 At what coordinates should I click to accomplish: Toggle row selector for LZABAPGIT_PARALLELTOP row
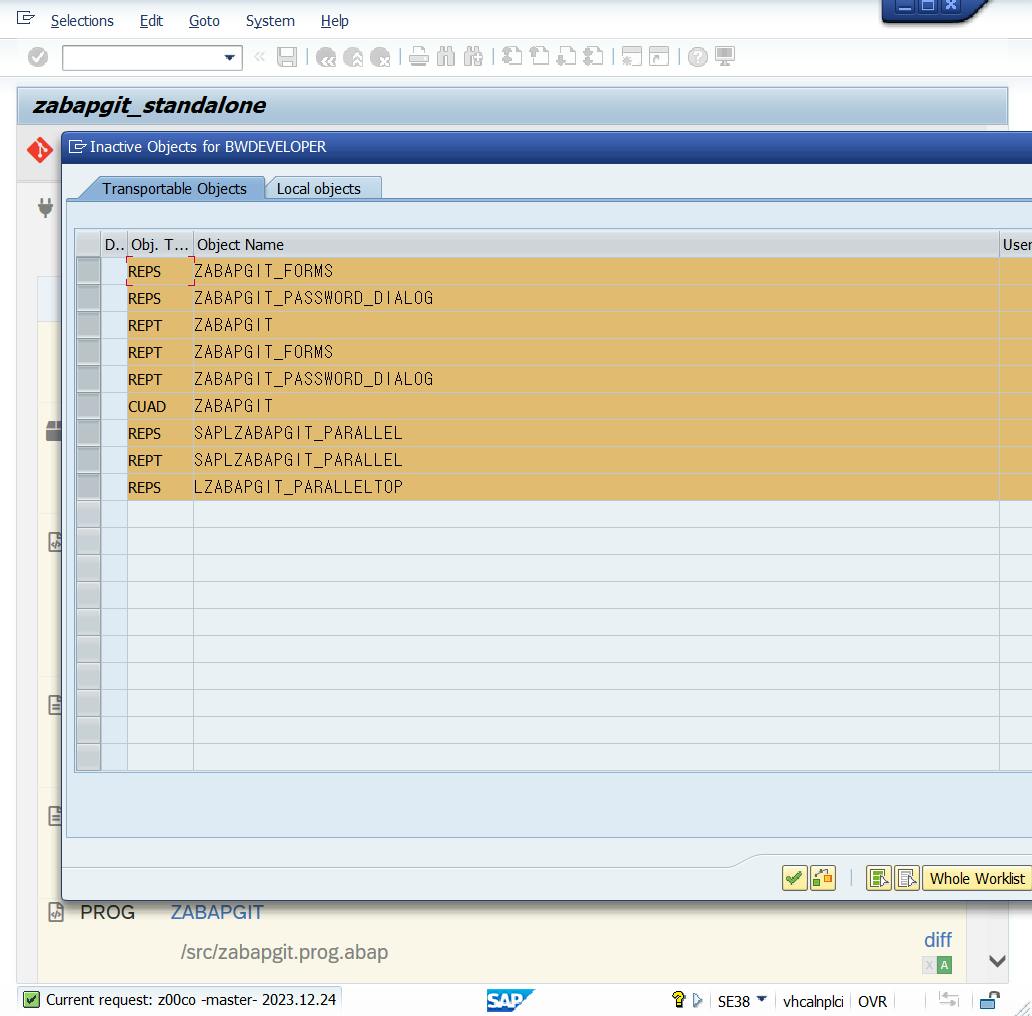point(88,487)
